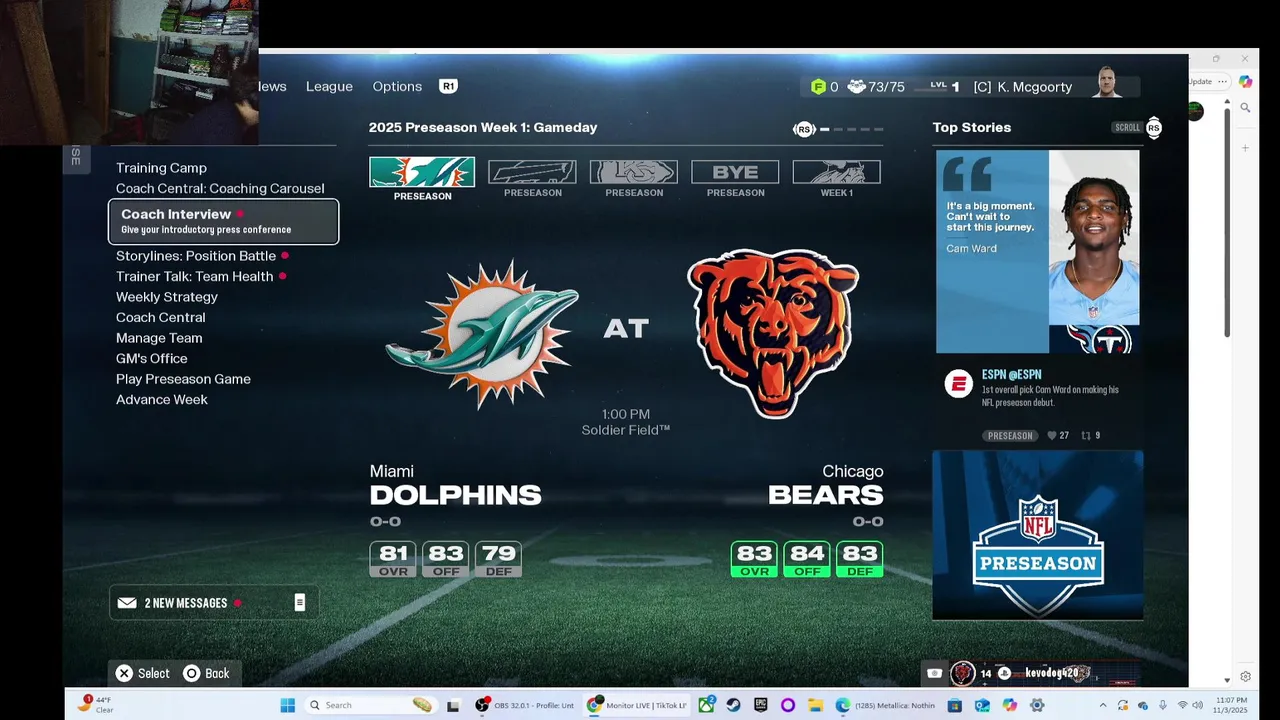Click the Soldier Field game time text
The image size is (1280, 720).
[626, 422]
